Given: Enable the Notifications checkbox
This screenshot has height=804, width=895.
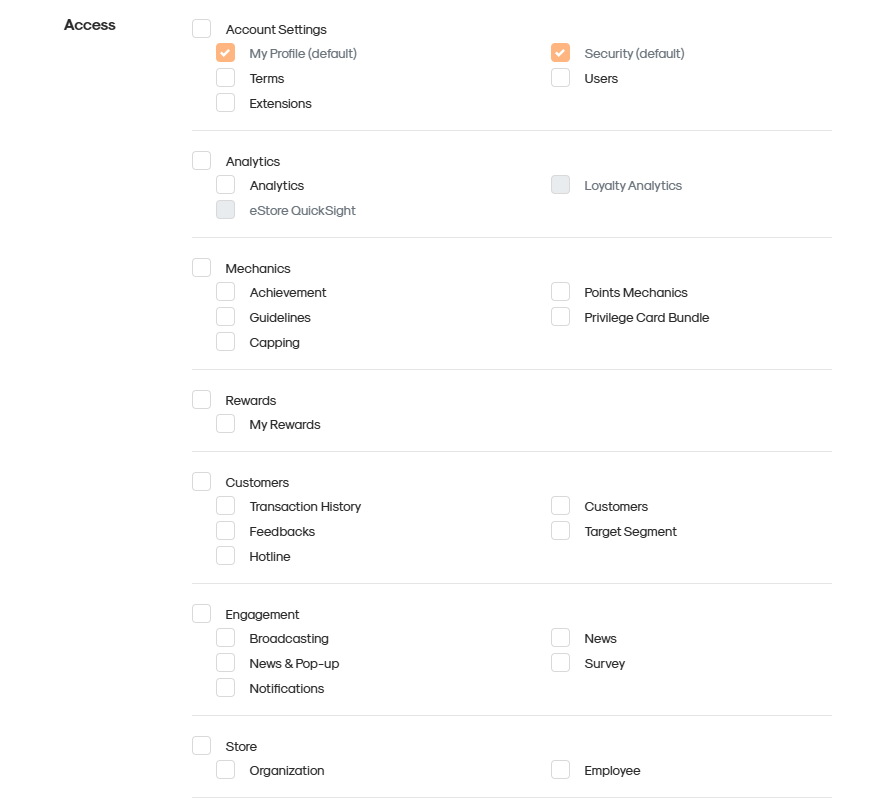Looking at the screenshot, I should (x=225, y=688).
